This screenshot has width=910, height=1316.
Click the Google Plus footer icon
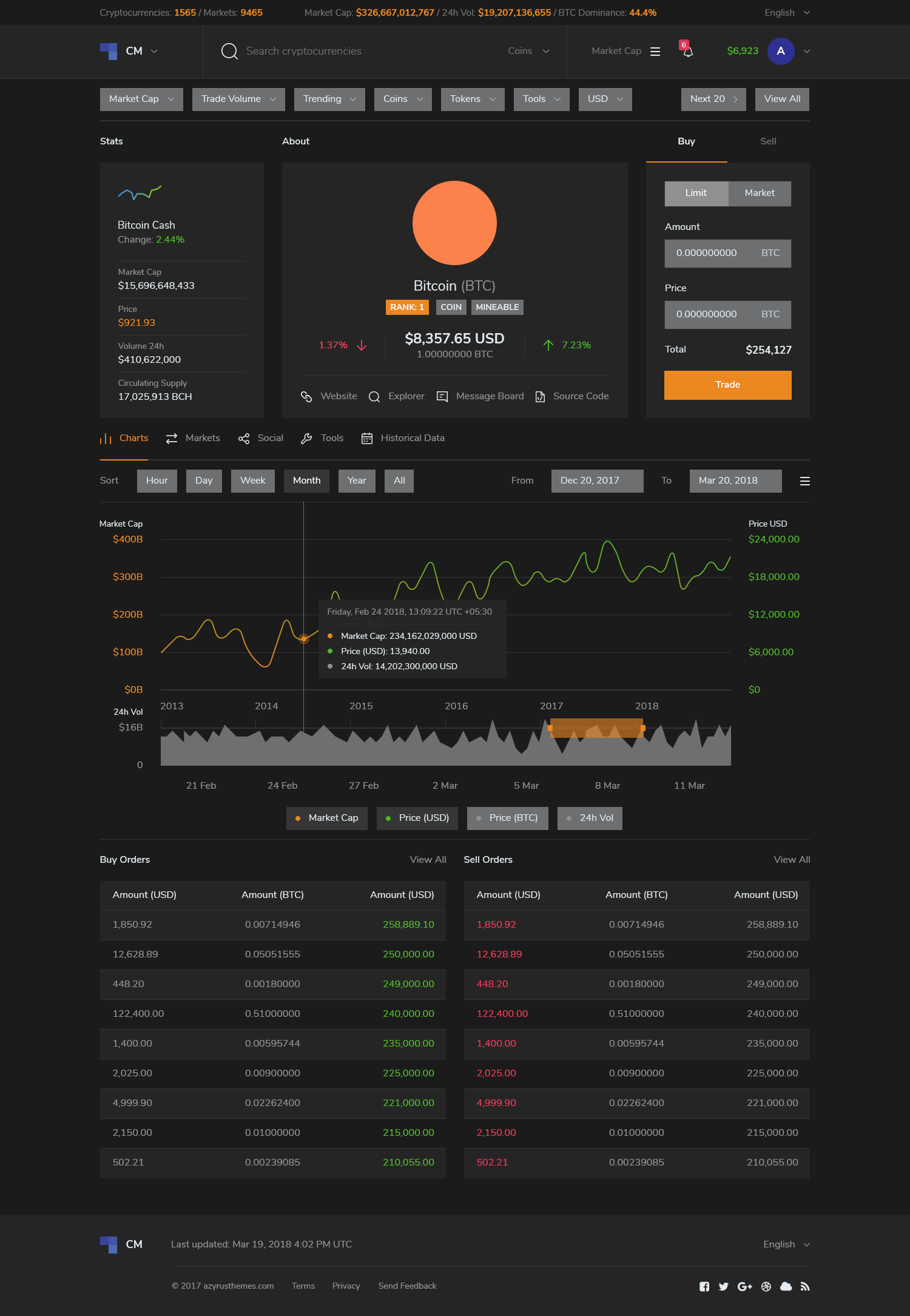tap(745, 1286)
